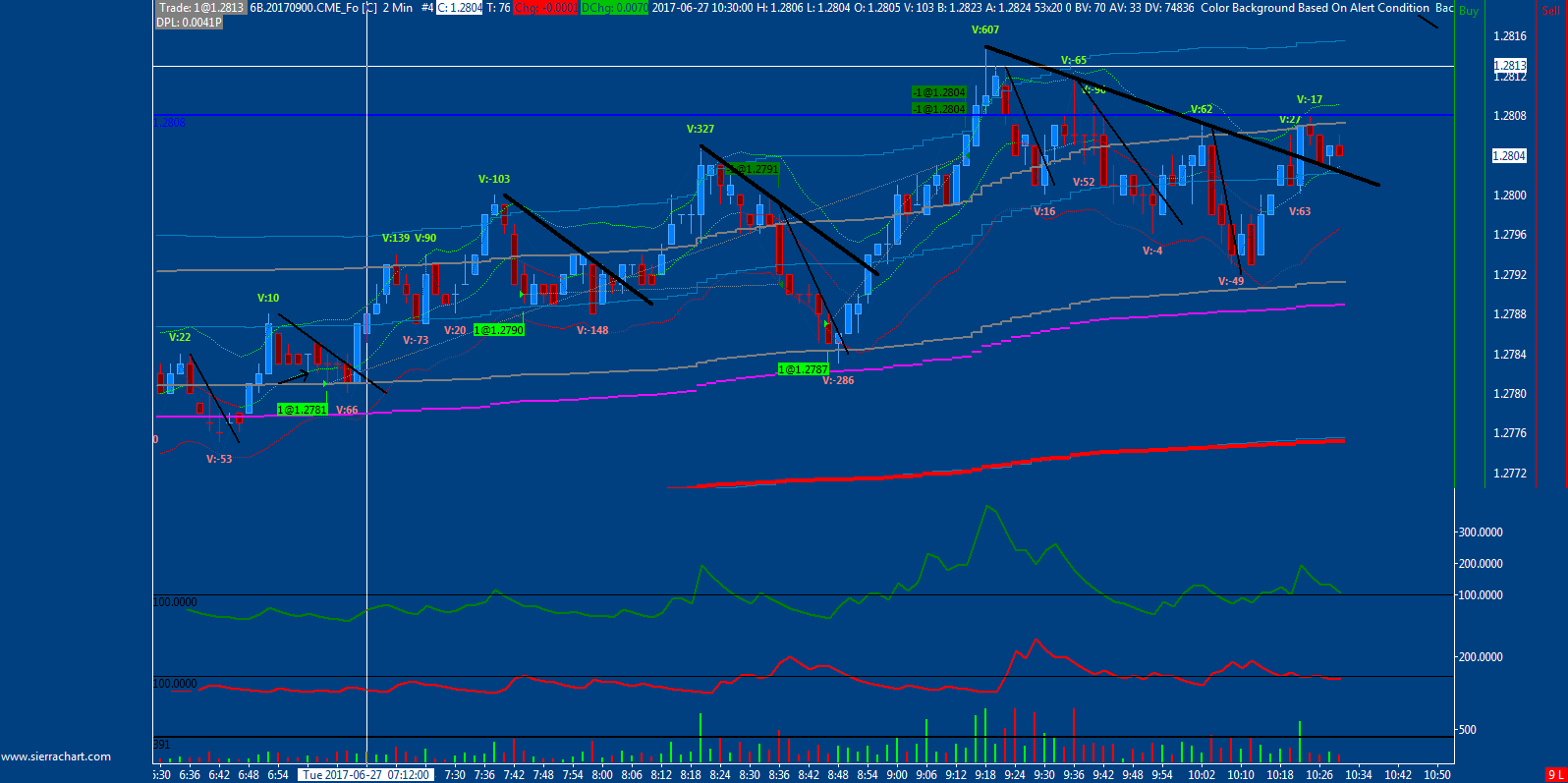Click the red Chg: -0.0001 field
1568x783 pixels.
(545, 7)
